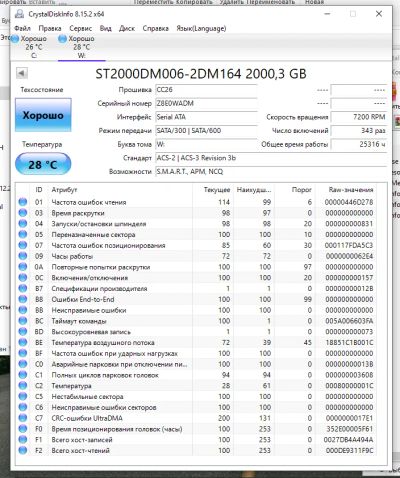Click the rotation speed field 7200 RPM
The height and width of the screenshot is (478, 400).
pyautogui.click(x=359, y=117)
